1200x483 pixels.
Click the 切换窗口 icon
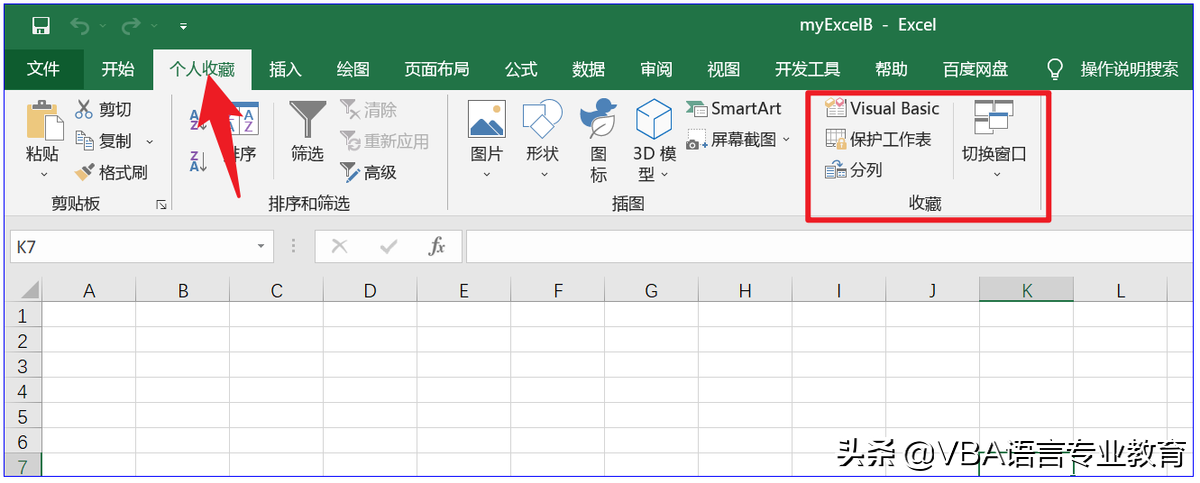tap(994, 118)
